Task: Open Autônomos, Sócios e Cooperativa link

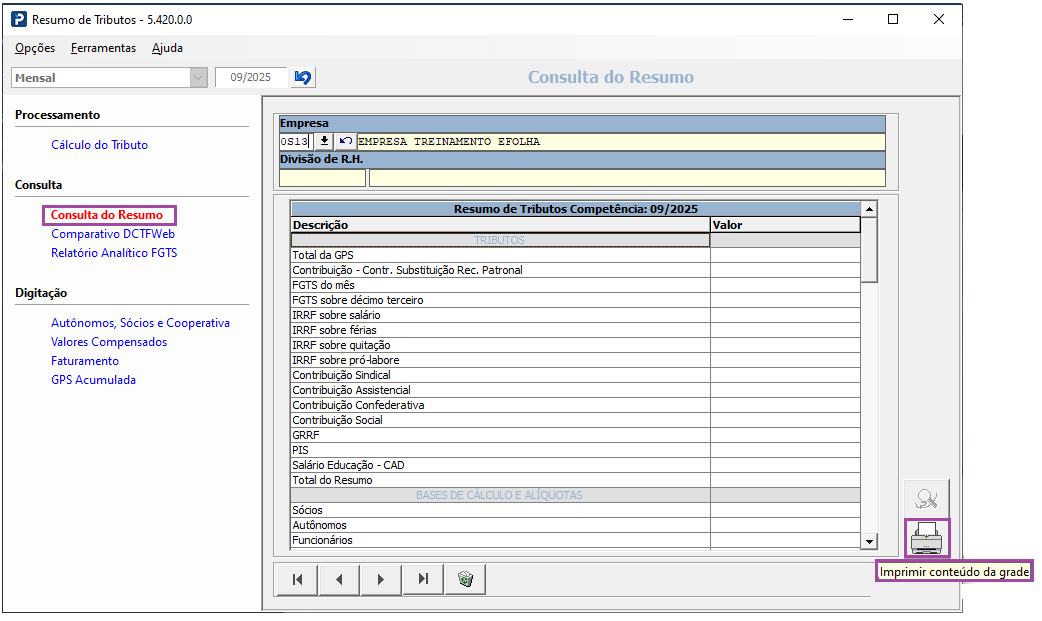Action: point(140,323)
